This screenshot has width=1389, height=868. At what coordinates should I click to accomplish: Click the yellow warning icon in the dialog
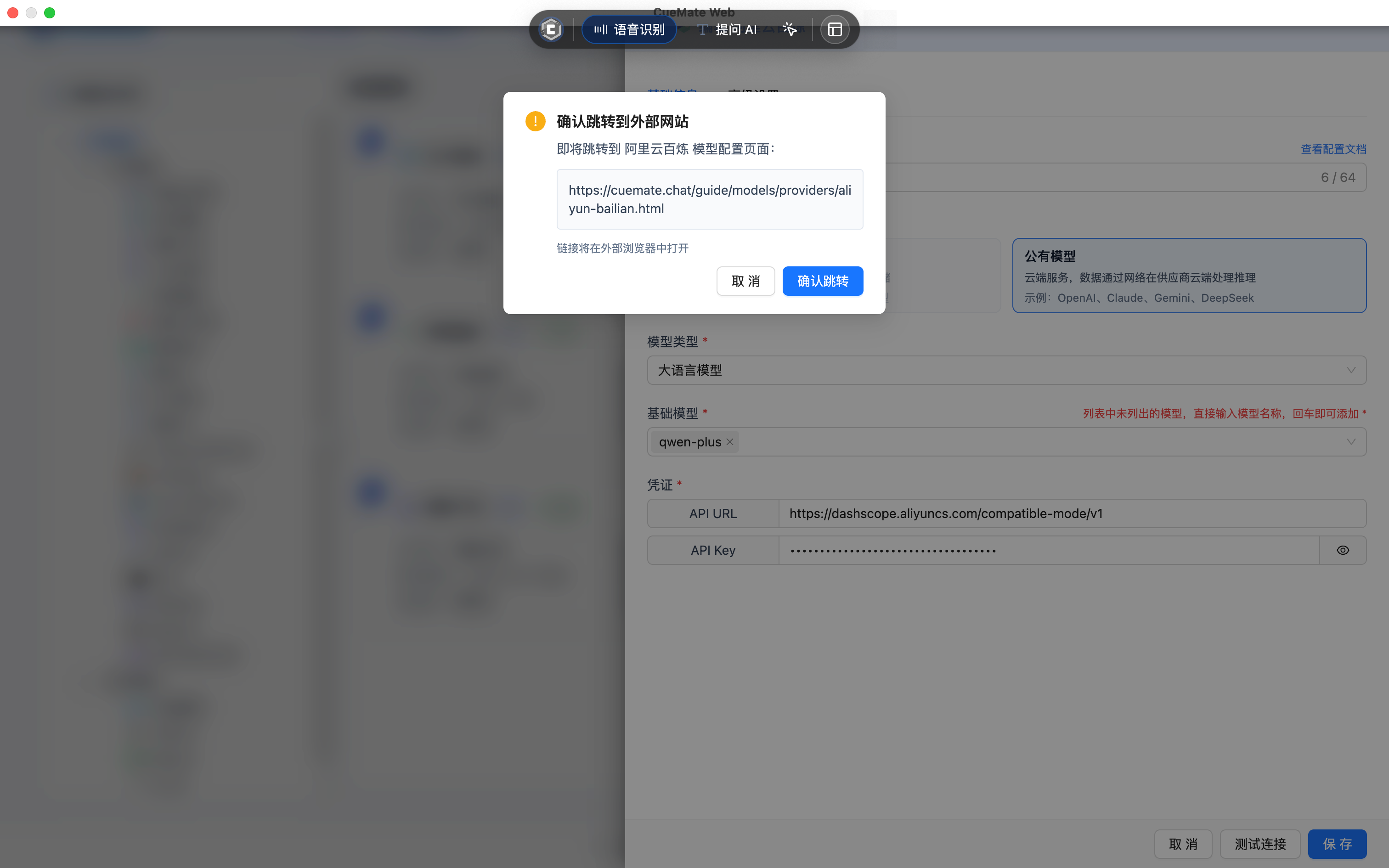534,121
